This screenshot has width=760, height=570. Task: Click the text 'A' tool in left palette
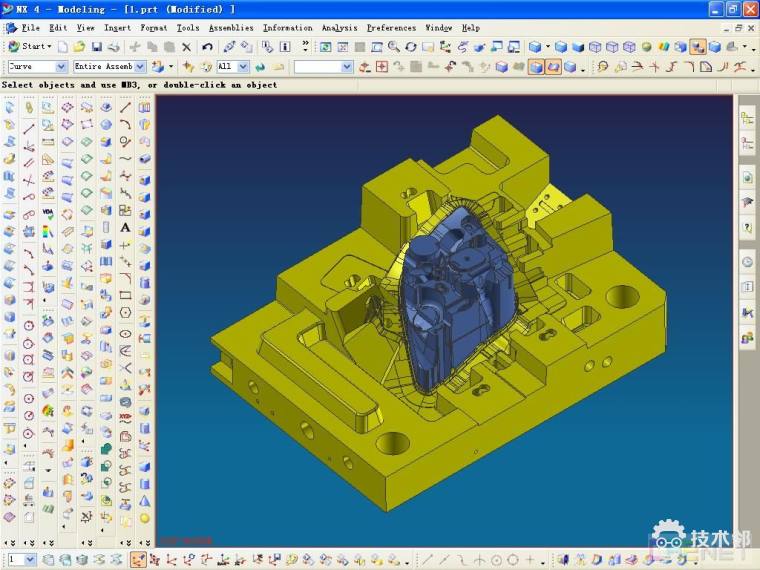click(125, 227)
